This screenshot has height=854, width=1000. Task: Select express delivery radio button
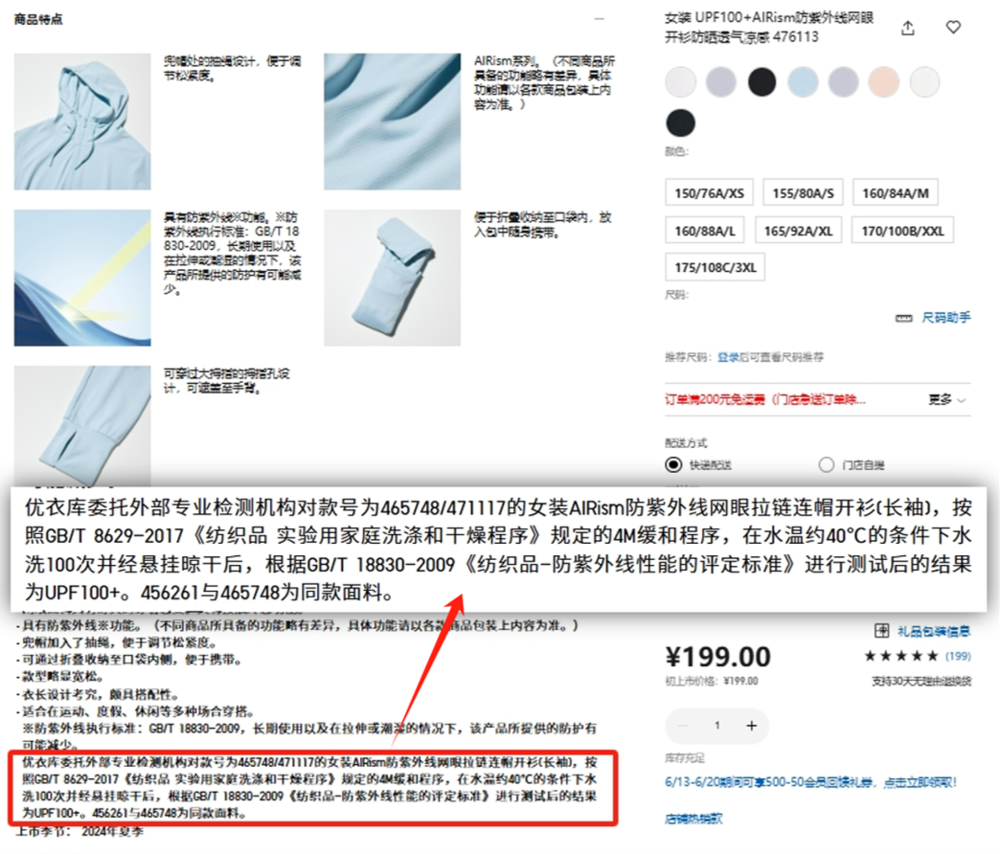pos(673,464)
